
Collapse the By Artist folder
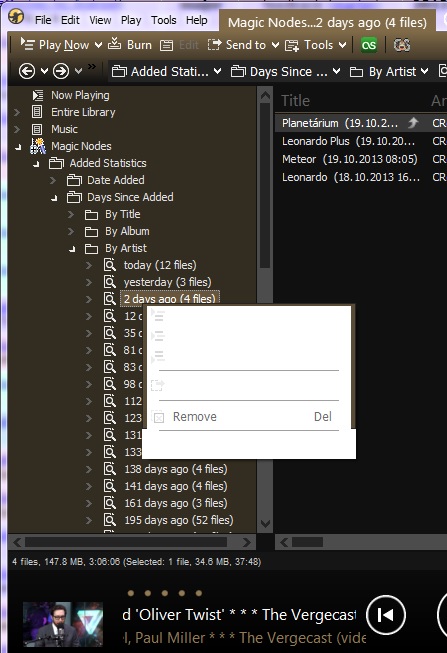coord(72,249)
